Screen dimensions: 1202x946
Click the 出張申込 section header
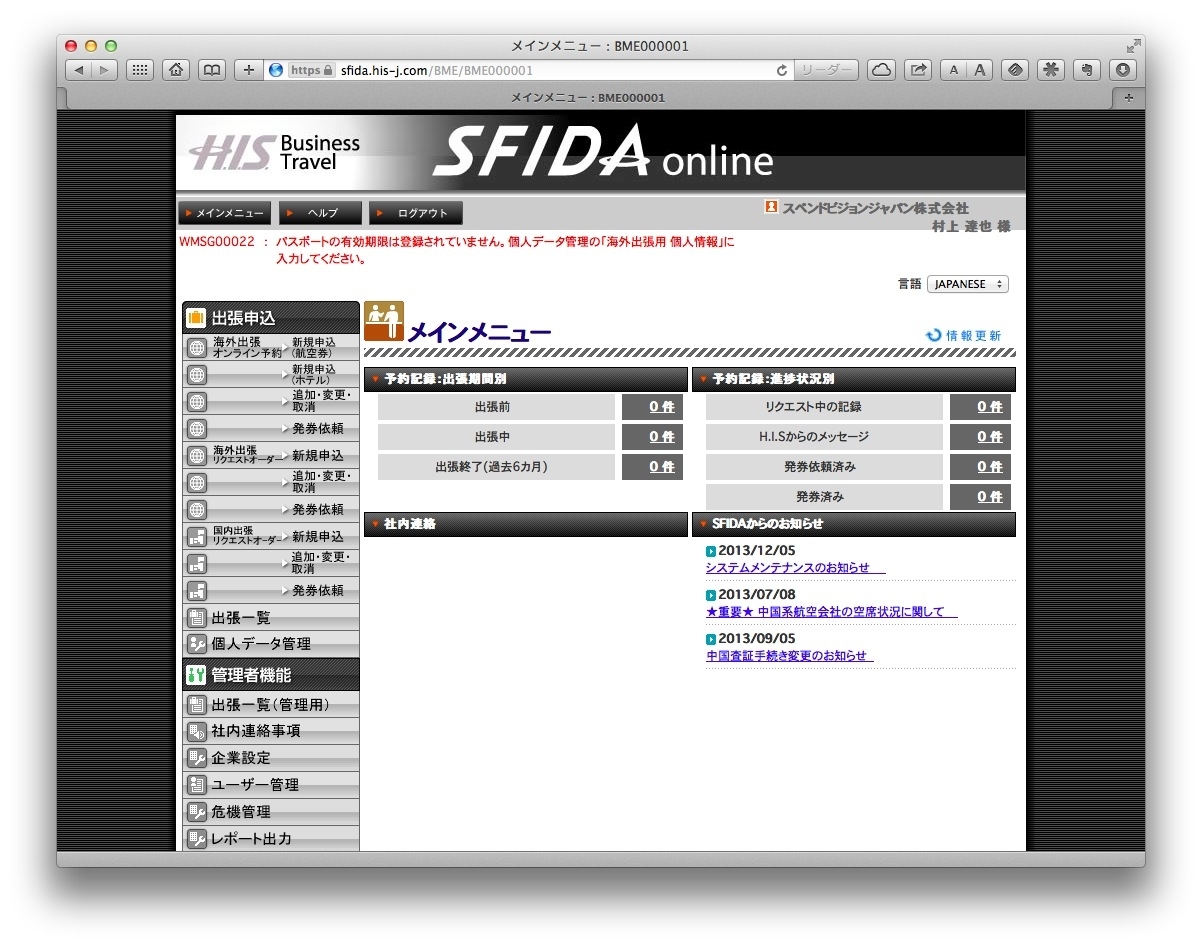271,318
